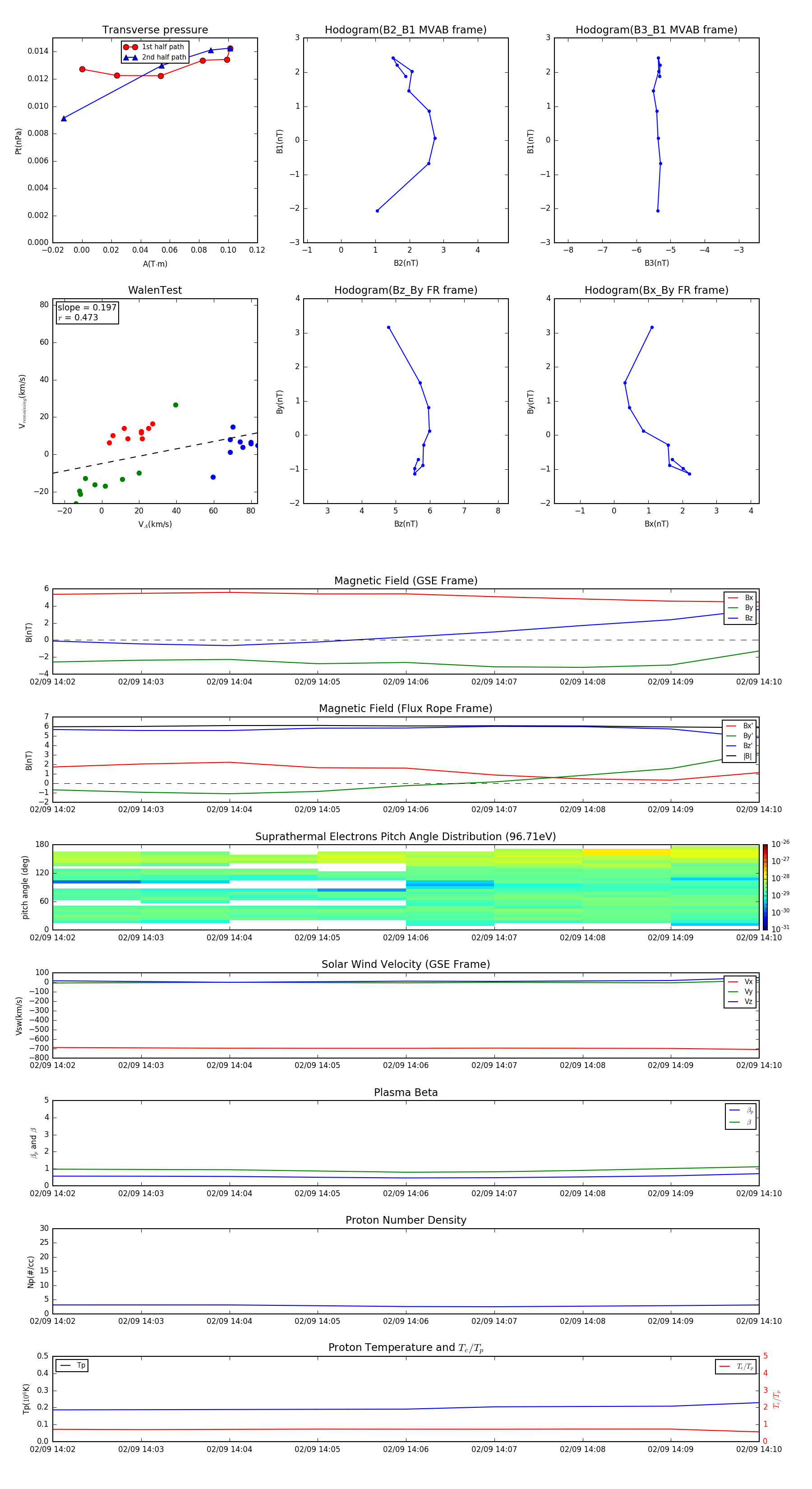812x1489 pixels.
Task: Click the 'Hodogram(Bx_By FR frame)' title
Action: point(656,290)
